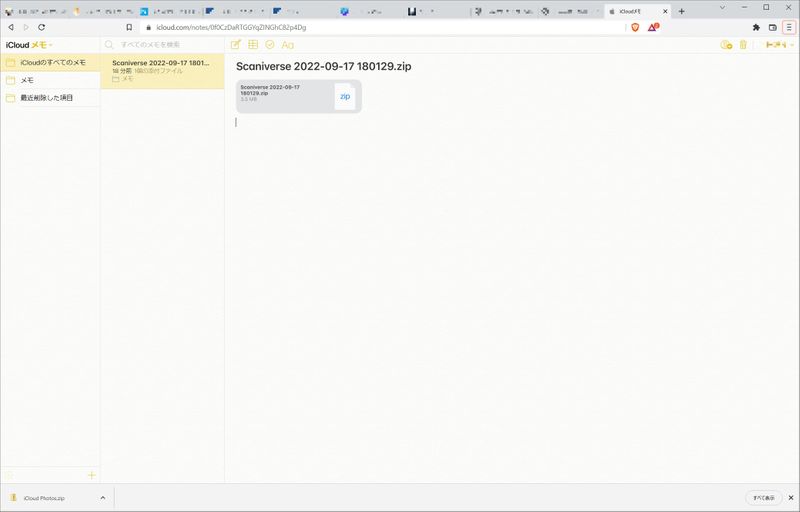The image size is (800, 512).
Task: Open the browser extensions puzzle icon
Action: pyautogui.click(x=756, y=27)
